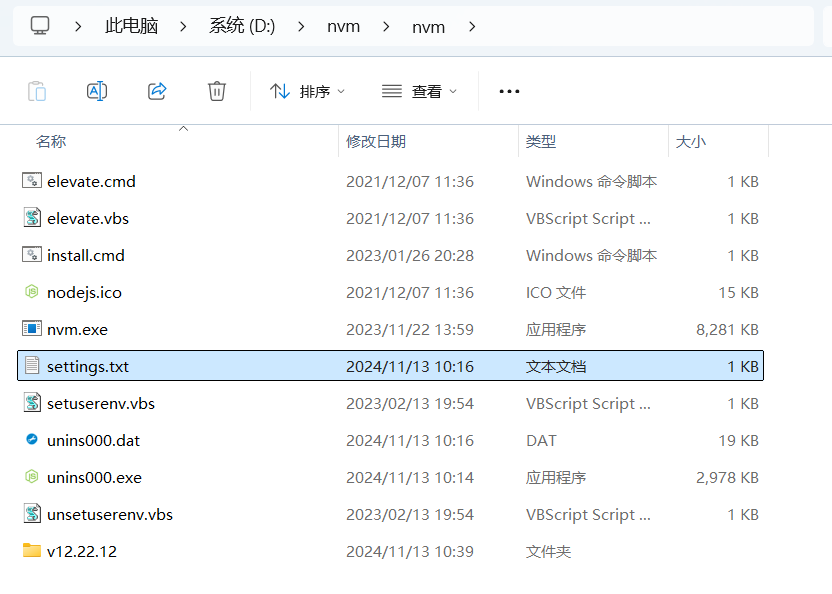Click the 19 KB size of unins000.dat

click(x=738, y=441)
